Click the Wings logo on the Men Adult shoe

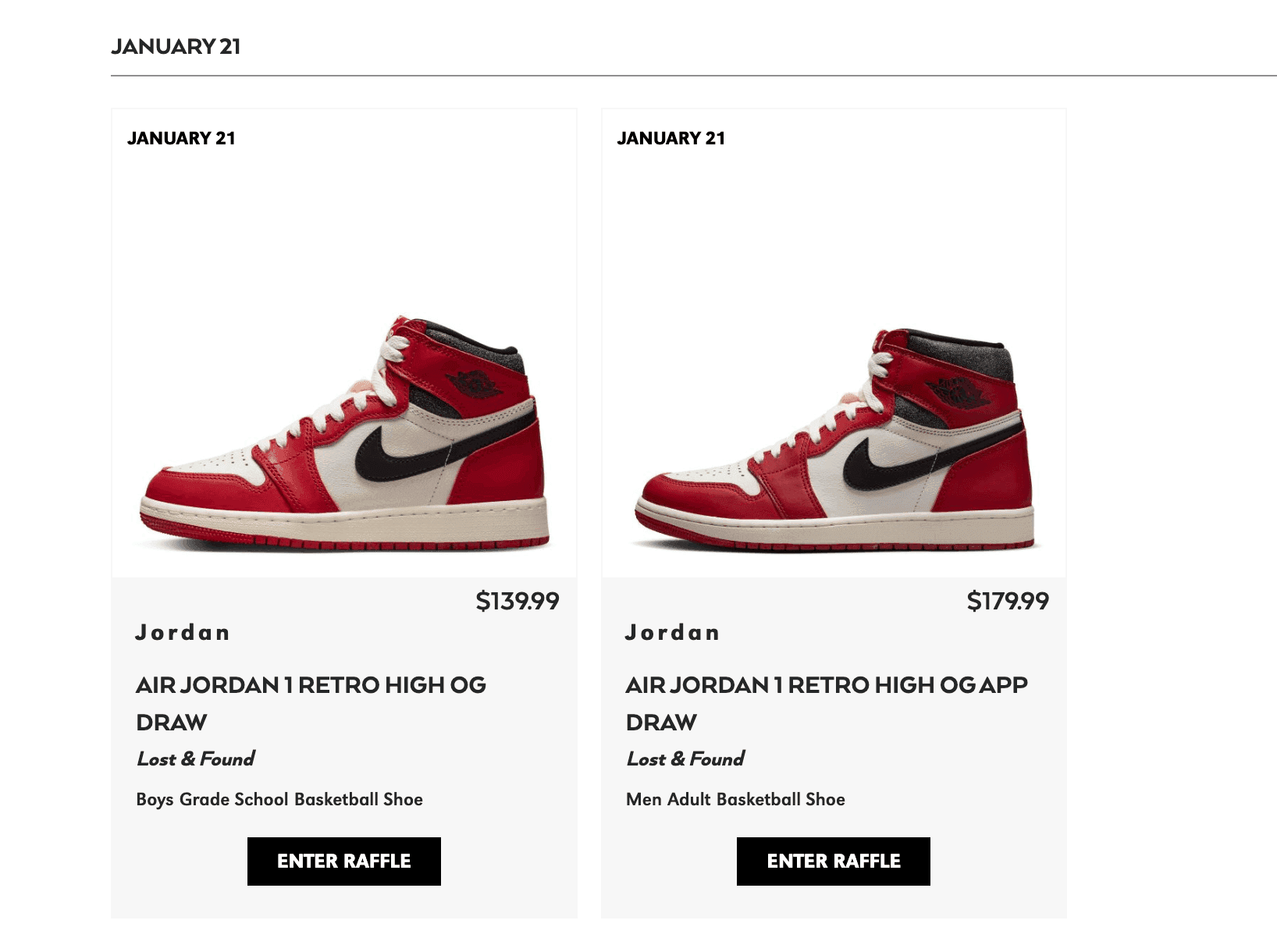pyautogui.click(x=957, y=392)
